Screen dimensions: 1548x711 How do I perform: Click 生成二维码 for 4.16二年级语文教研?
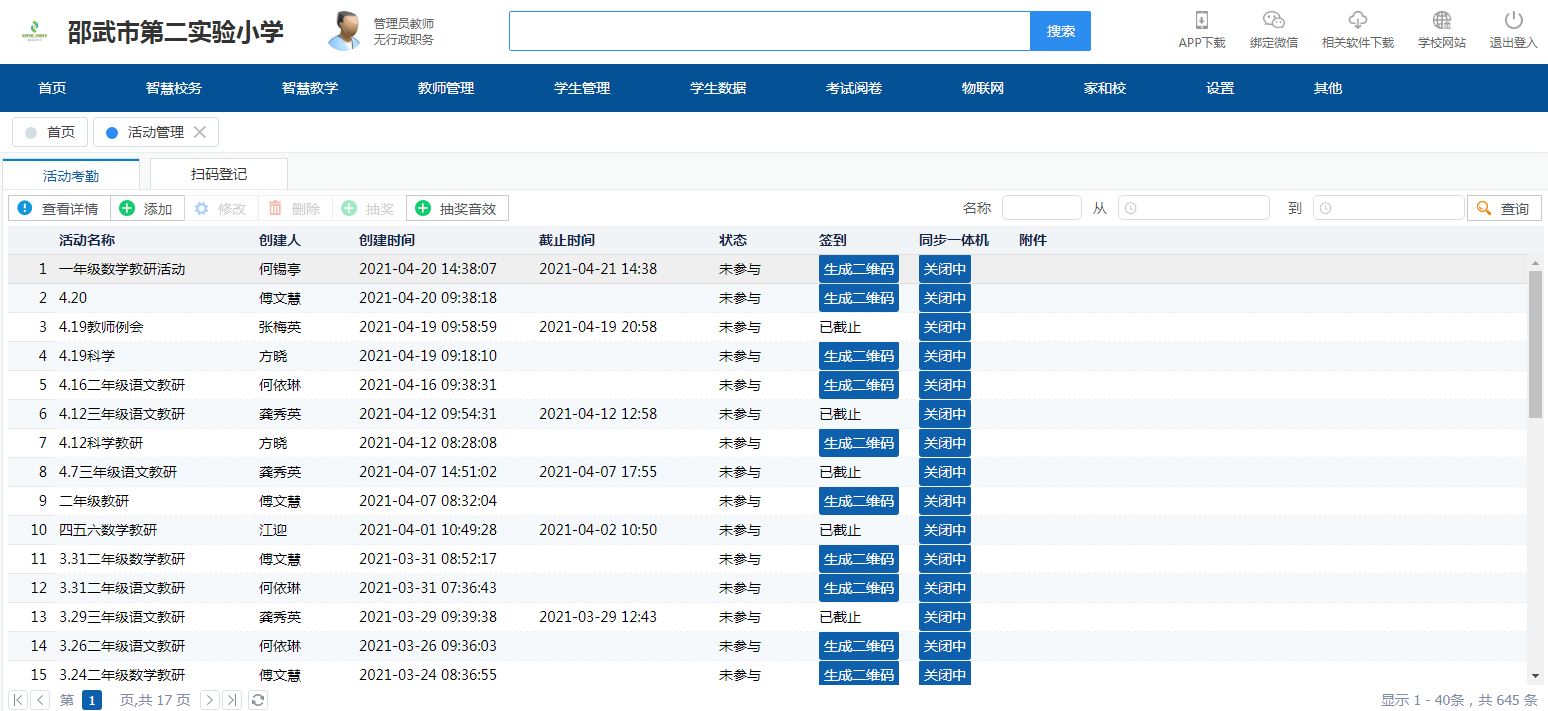859,385
